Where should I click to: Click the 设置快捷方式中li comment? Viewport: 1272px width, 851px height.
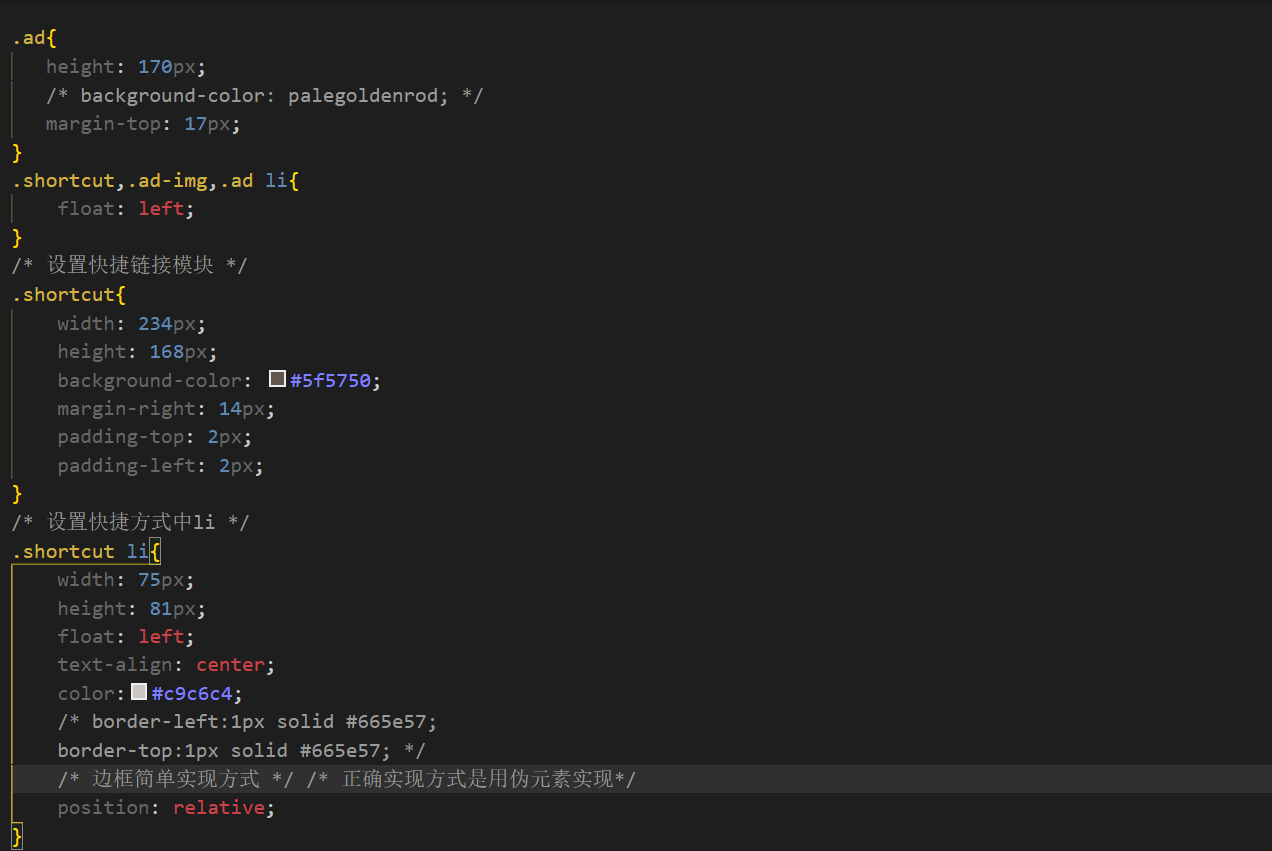(x=128, y=521)
